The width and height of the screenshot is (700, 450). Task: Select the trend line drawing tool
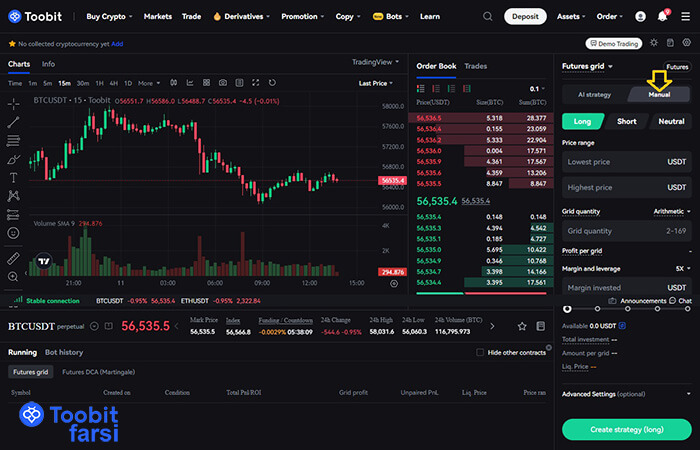[x=14, y=122]
